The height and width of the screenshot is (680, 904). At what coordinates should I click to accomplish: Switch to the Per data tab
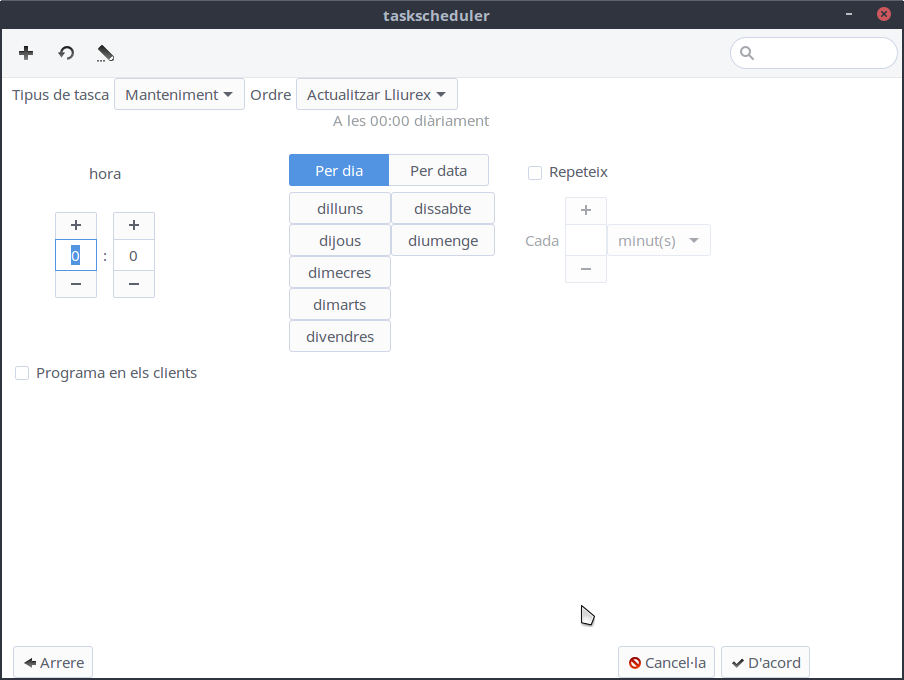tap(438, 171)
